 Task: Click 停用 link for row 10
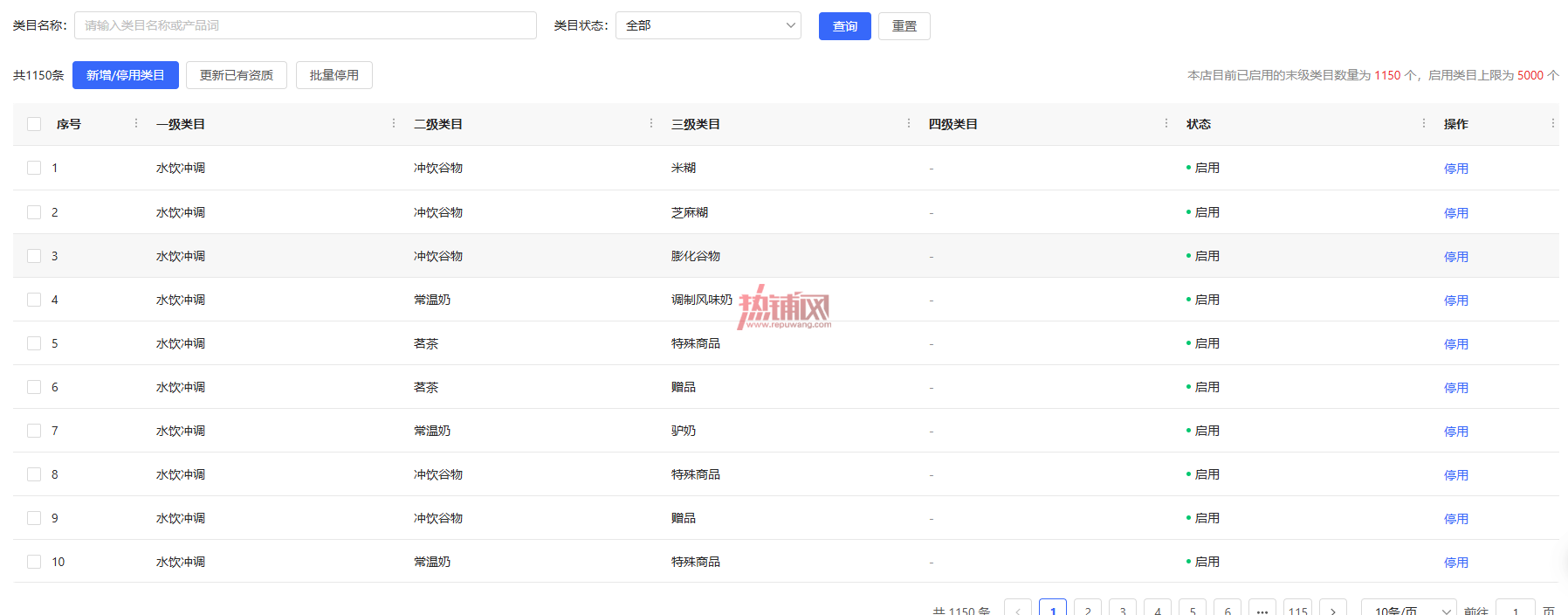1456,563
